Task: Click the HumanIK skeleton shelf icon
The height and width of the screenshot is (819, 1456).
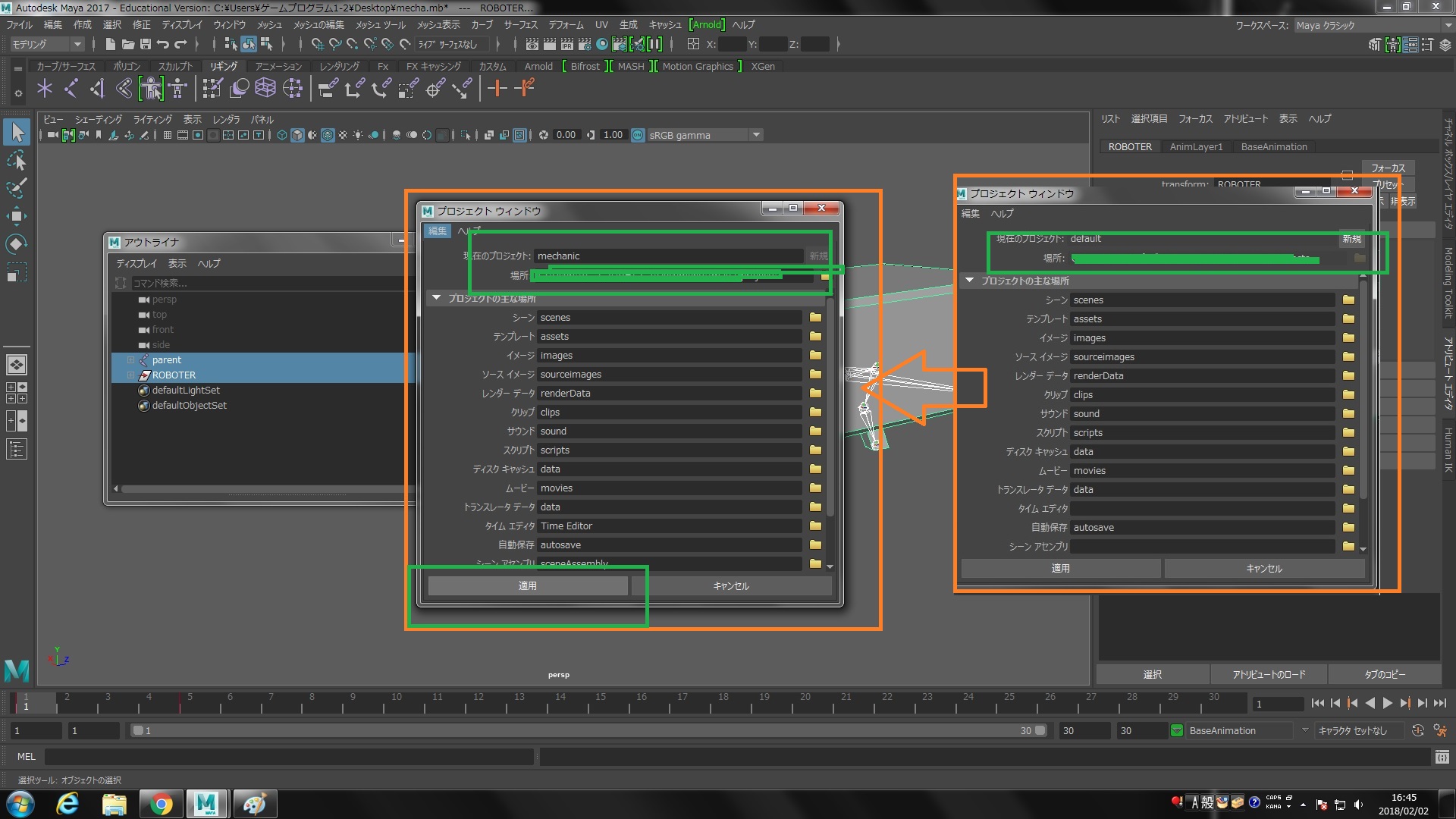Action: (x=177, y=89)
